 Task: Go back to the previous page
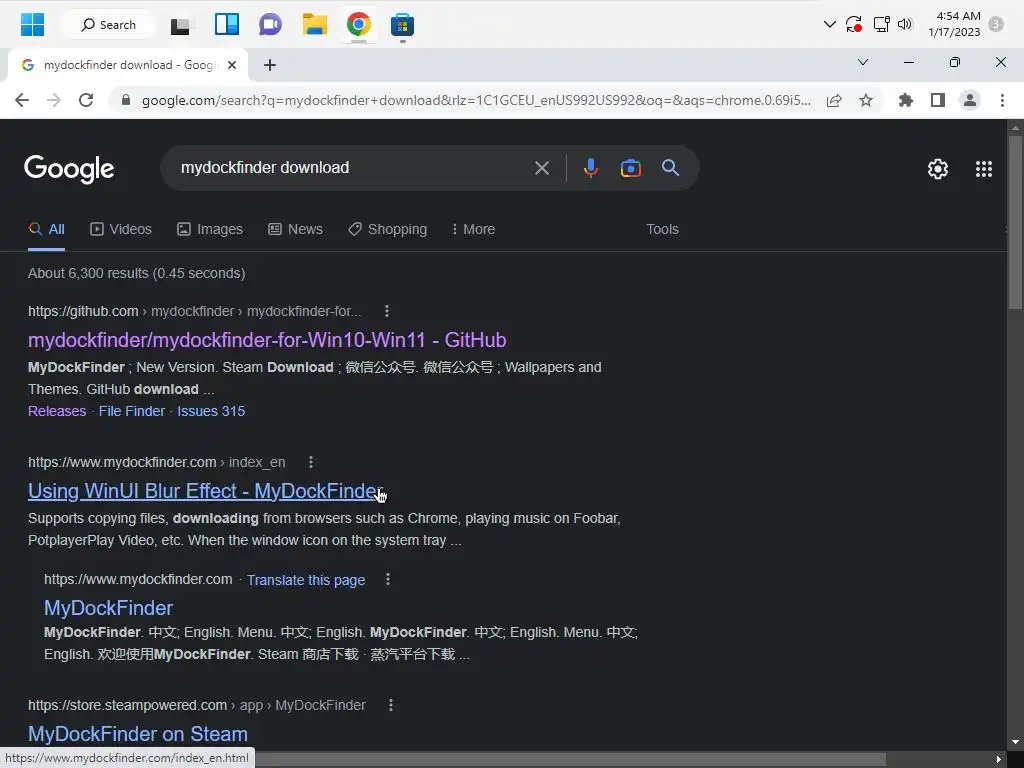(x=22, y=100)
